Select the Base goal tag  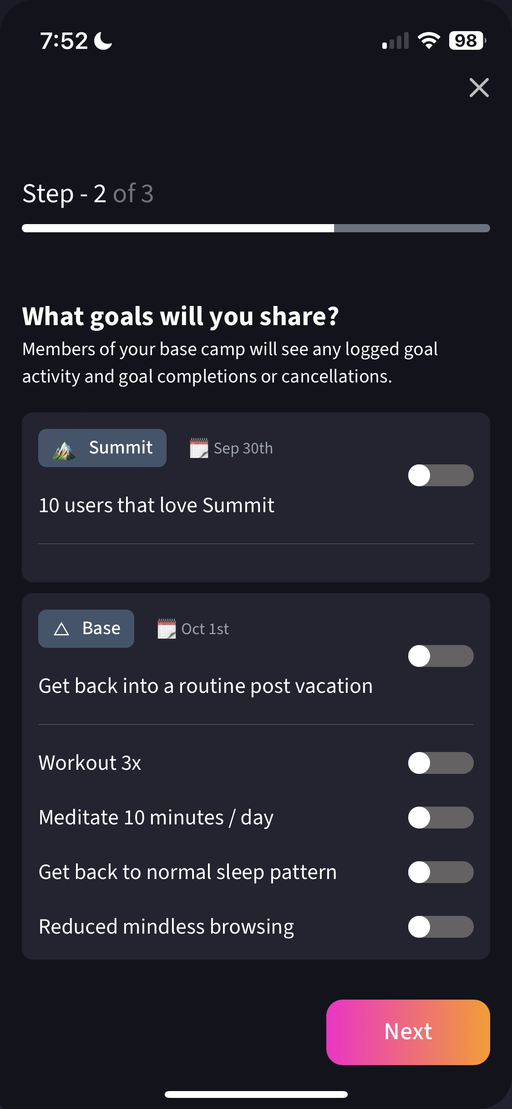pyautogui.click(x=86, y=629)
